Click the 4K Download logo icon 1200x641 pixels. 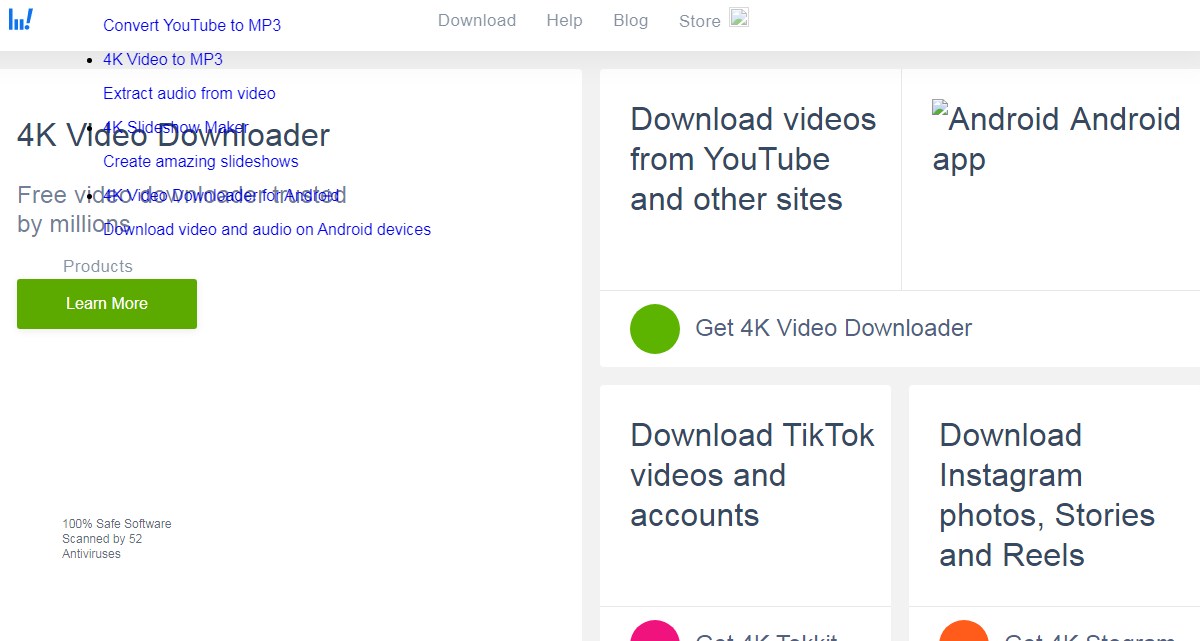tap(20, 19)
